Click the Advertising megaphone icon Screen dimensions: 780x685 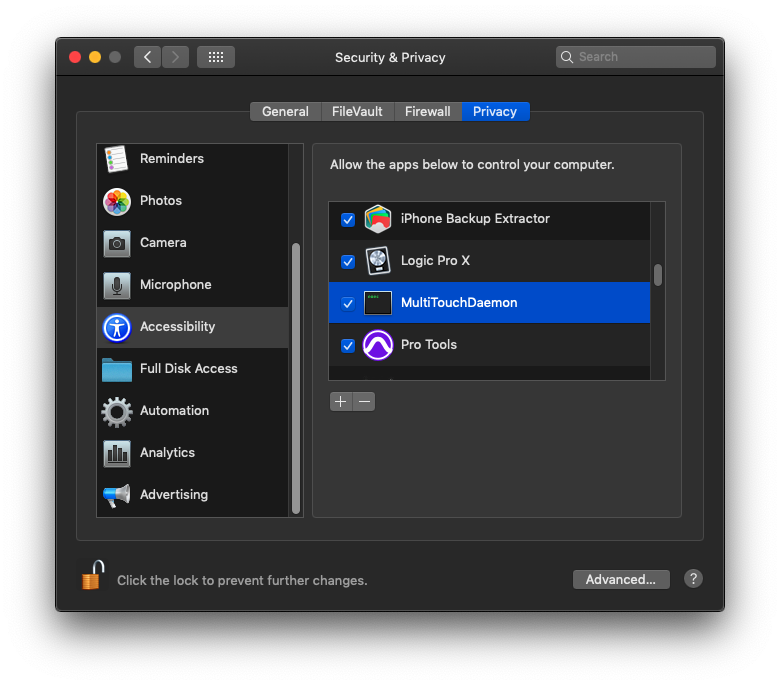pyautogui.click(x=117, y=495)
